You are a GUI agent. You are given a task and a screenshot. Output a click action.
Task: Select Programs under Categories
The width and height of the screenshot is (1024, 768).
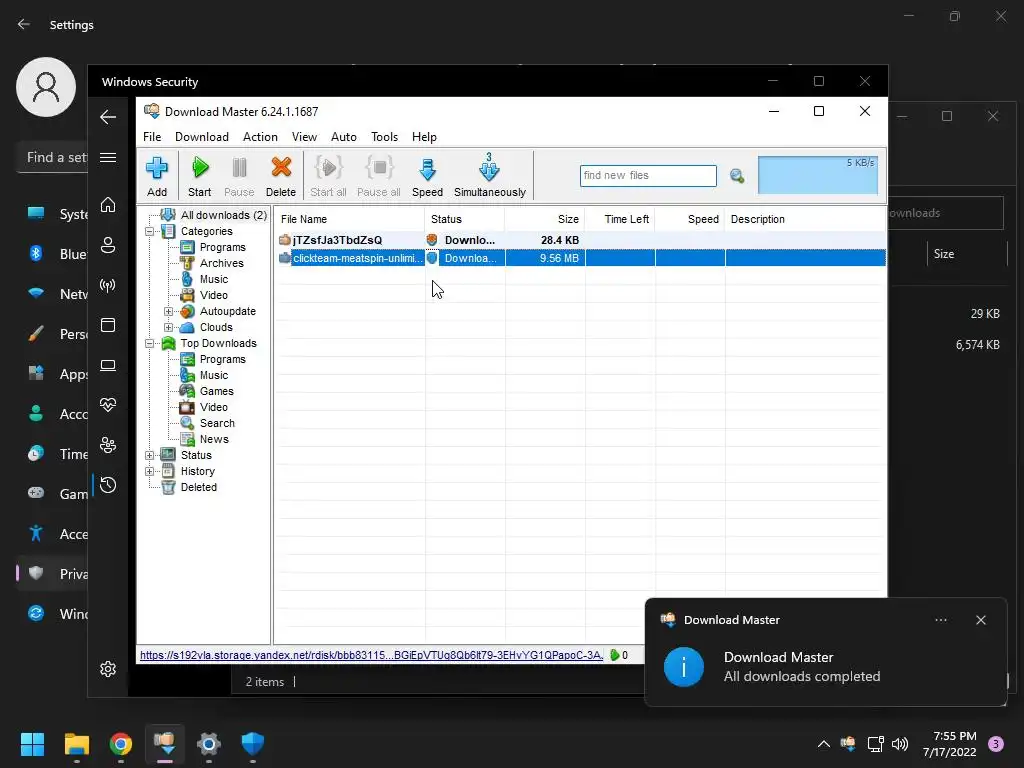coord(222,247)
